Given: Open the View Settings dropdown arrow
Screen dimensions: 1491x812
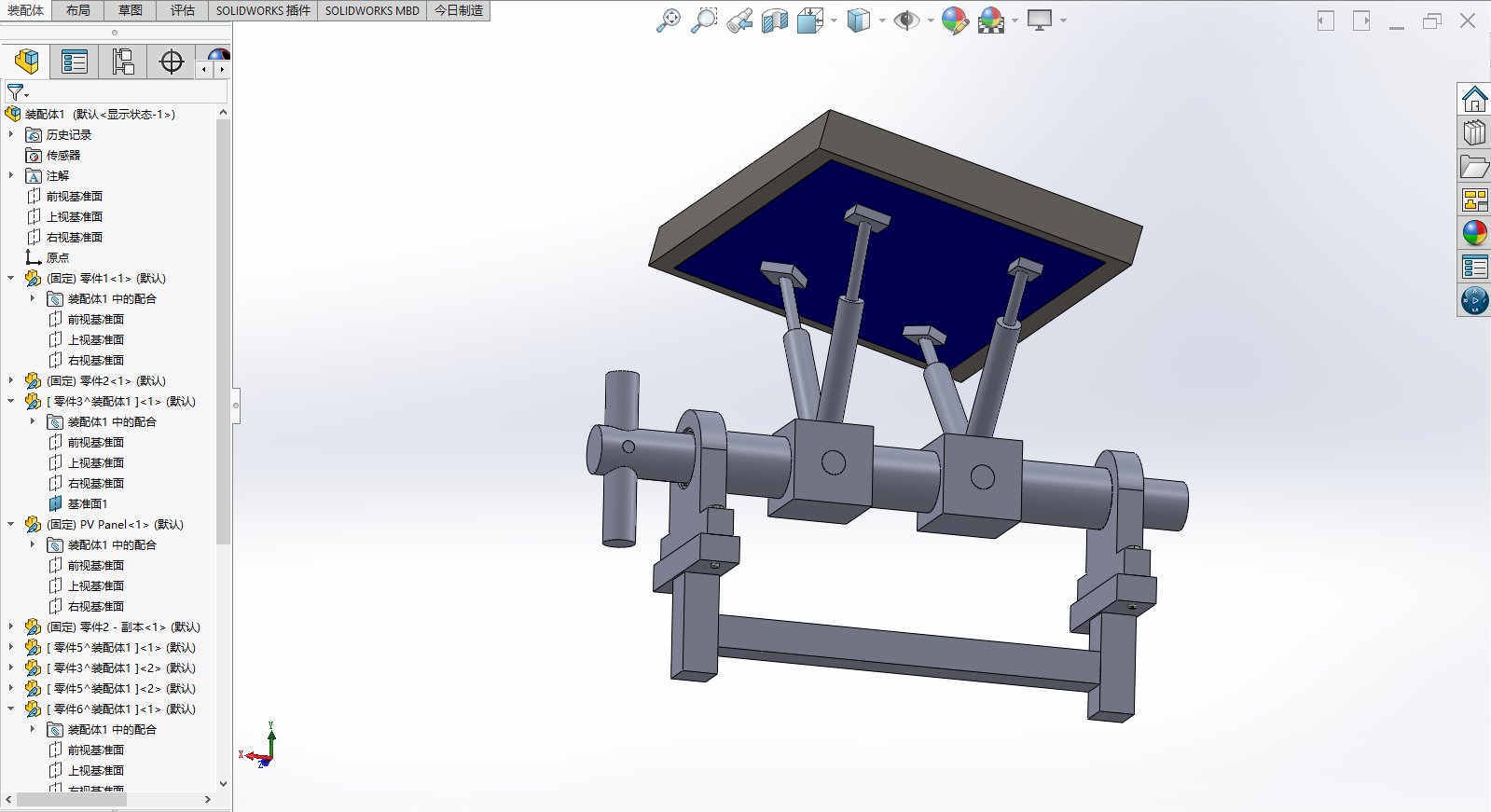Looking at the screenshot, I should 1063,21.
